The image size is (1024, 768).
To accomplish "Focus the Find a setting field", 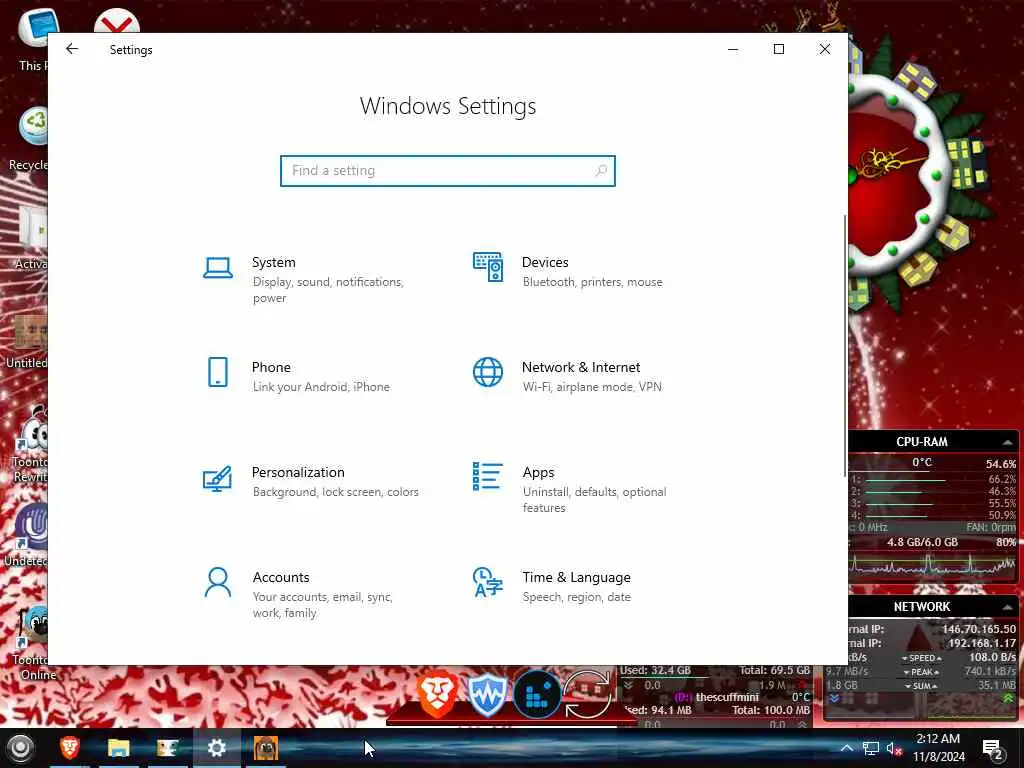I will tap(447, 170).
